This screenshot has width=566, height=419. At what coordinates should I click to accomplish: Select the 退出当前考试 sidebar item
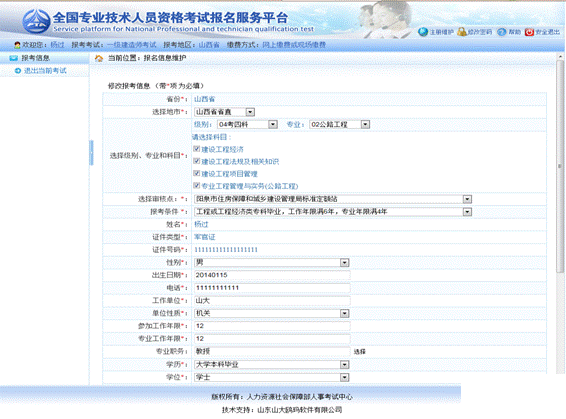point(45,71)
